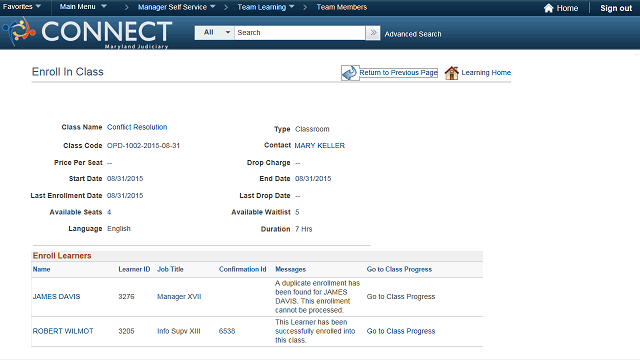Open the Main Menu dropdown
The height and width of the screenshot is (360, 640).
click(x=83, y=7)
